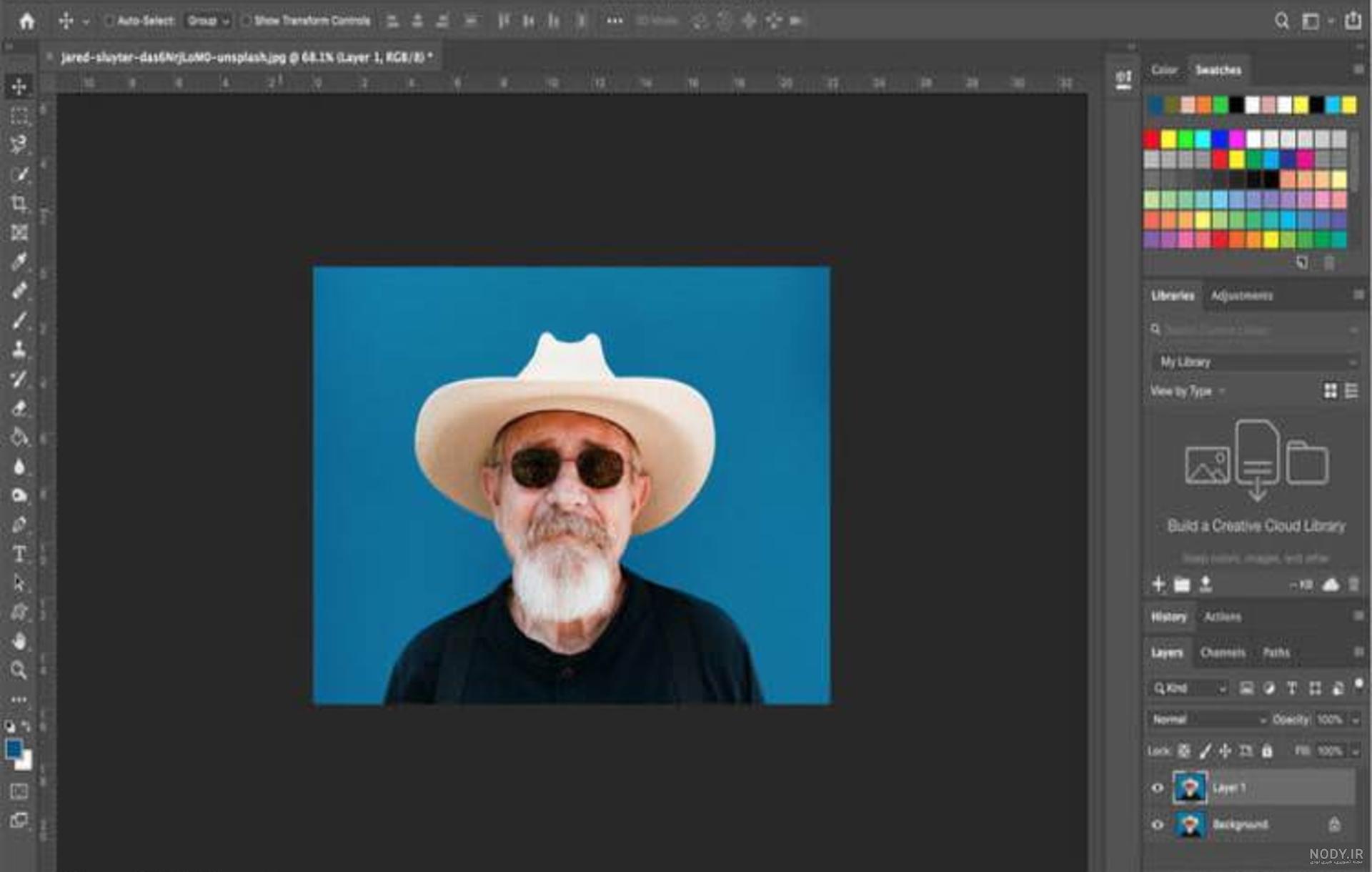Select the Crop tool
This screenshot has width=1372, height=872.
19,203
